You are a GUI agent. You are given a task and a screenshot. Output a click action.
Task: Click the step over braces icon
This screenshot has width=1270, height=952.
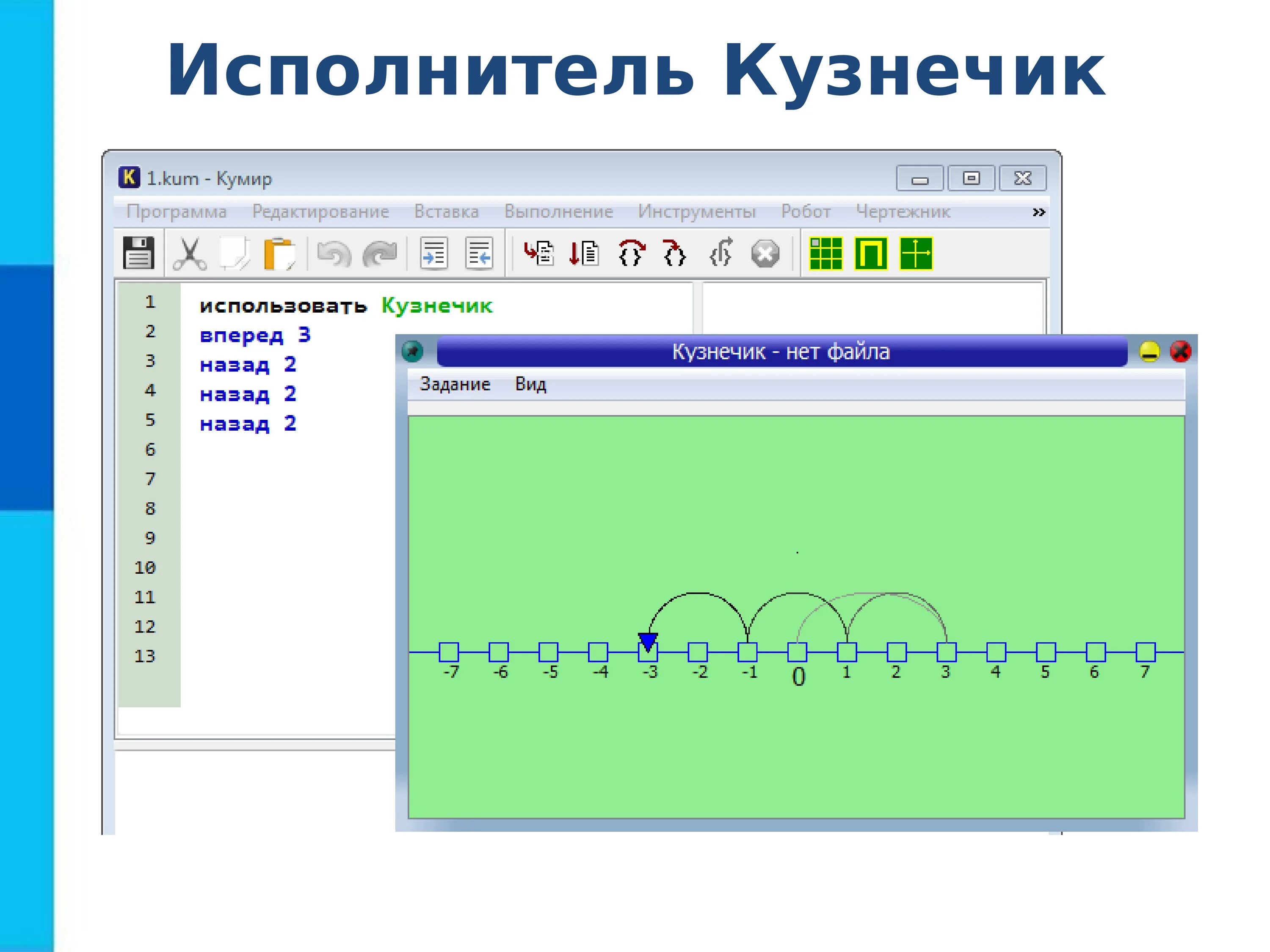click(x=631, y=253)
